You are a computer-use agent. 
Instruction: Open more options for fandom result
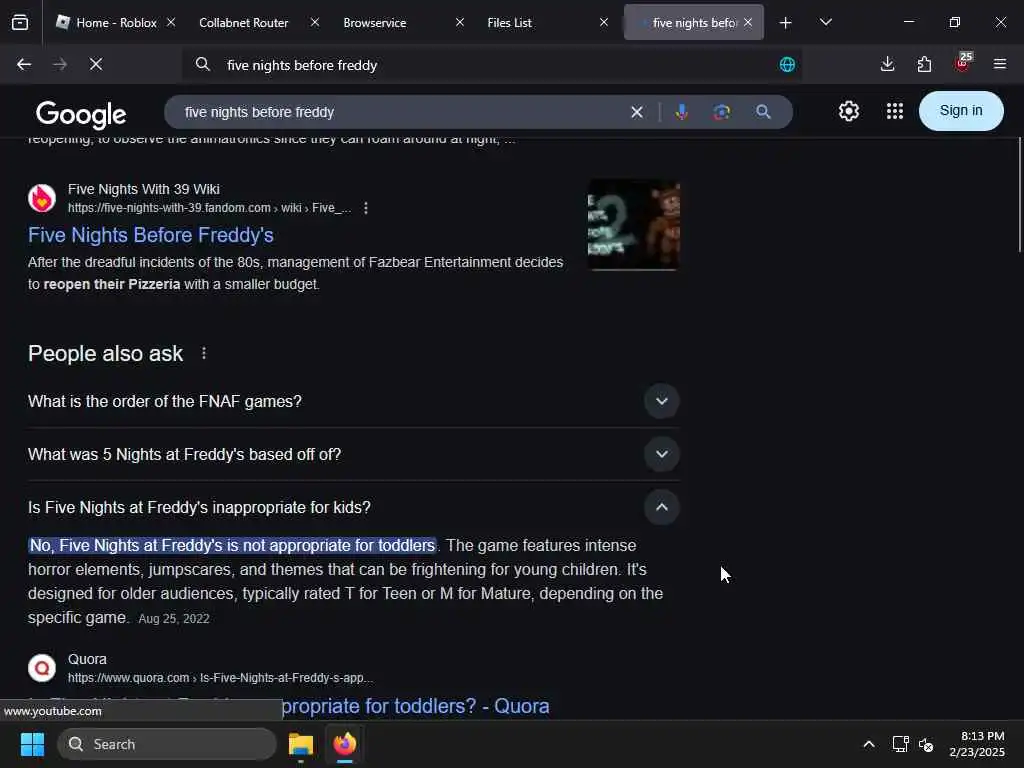[x=366, y=208]
